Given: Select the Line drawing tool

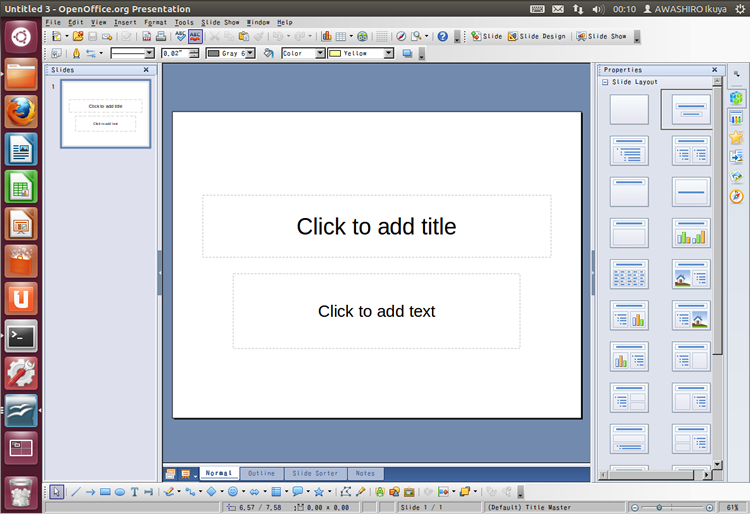Looking at the screenshot, I should (76, 492).
